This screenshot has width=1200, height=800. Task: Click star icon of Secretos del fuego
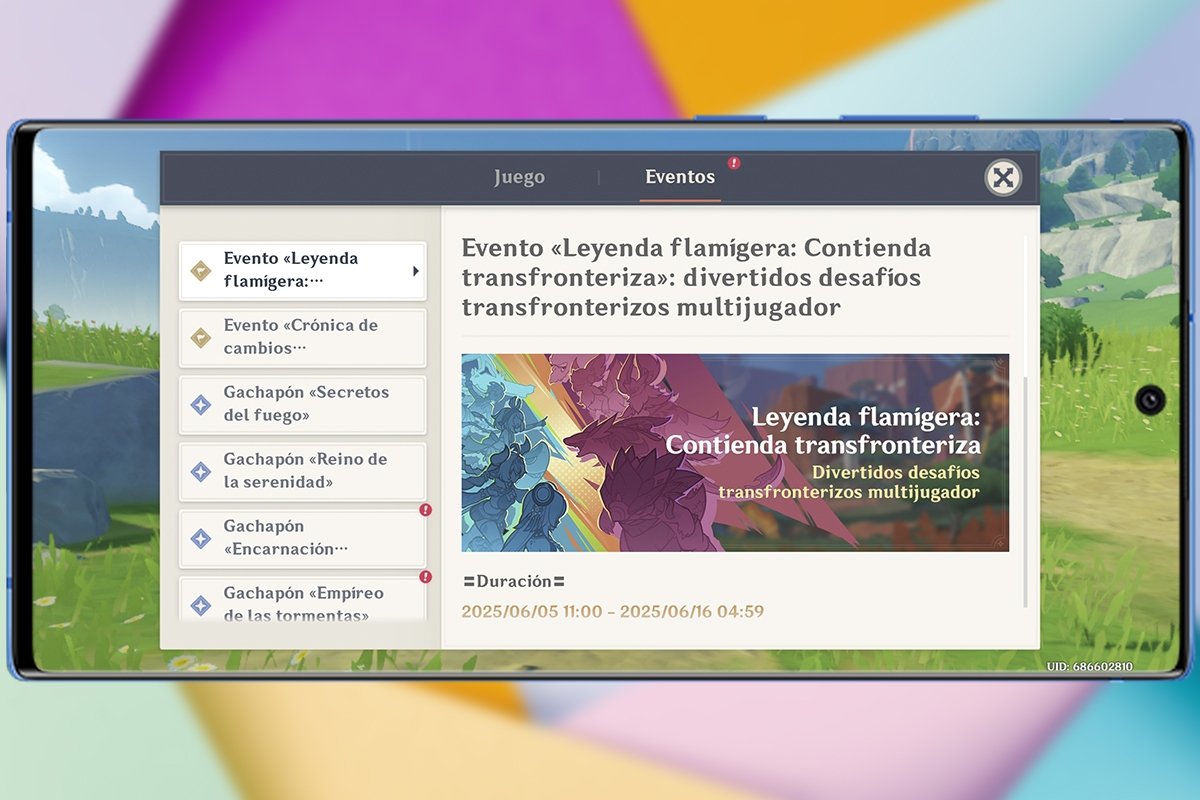point(201,404)
